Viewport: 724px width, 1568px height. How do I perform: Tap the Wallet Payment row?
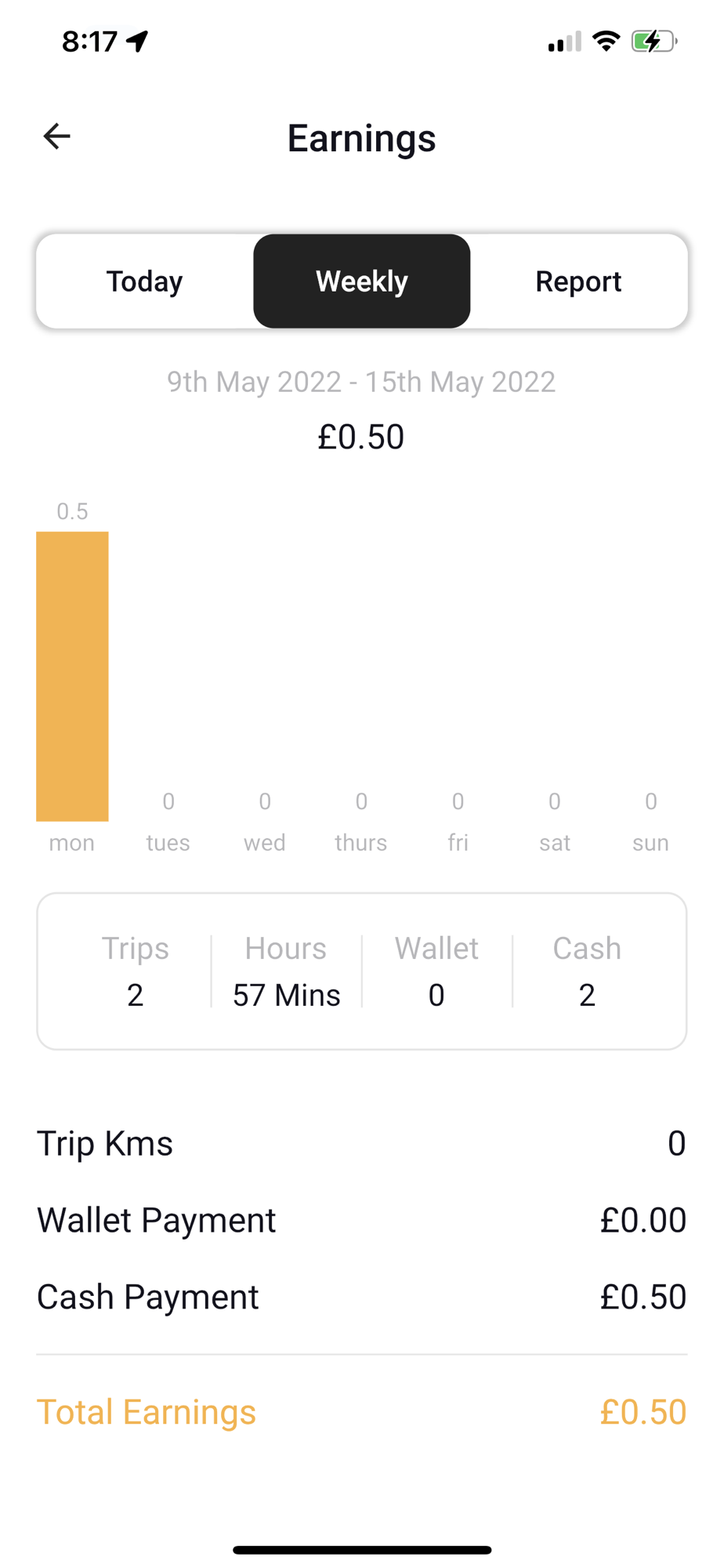point(361,1220)
